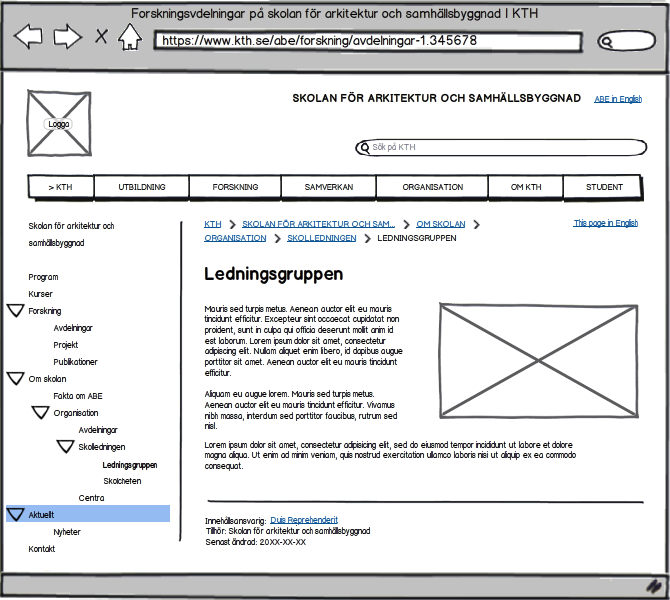Collapse the Om skolan tree section

pos(15,379)
